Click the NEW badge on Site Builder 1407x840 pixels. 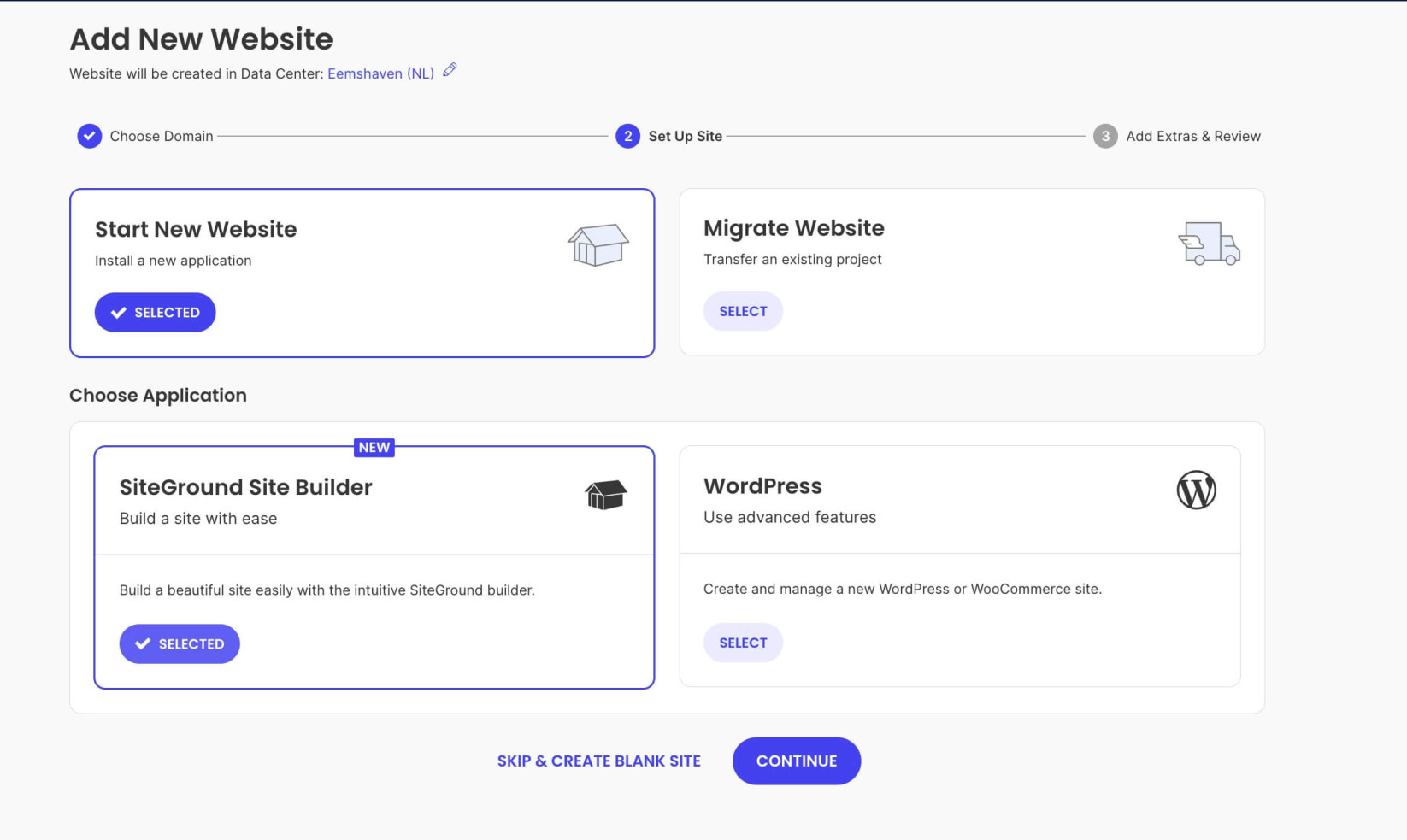[x=374, y=448]
